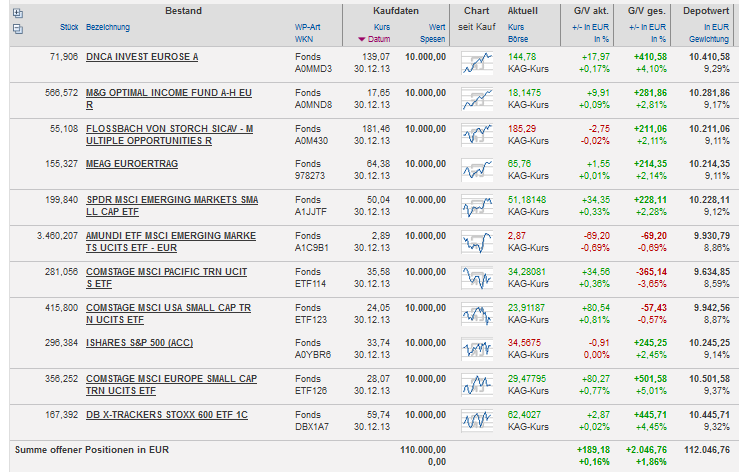Open COMSTAGE MSCI PACIFIC TRN UCITS ETF link
The width and height of the screenshot is (739, 472).
166,278
